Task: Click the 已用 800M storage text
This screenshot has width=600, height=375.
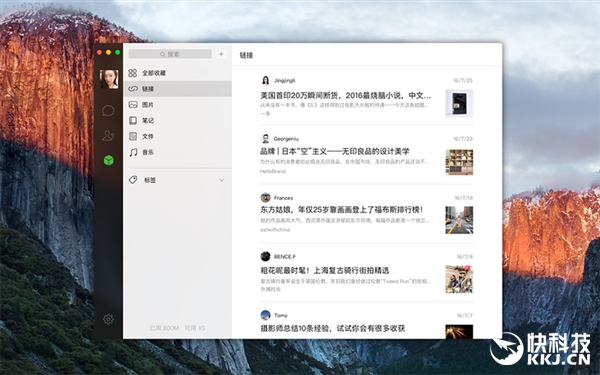Action: tap(164, 328)
